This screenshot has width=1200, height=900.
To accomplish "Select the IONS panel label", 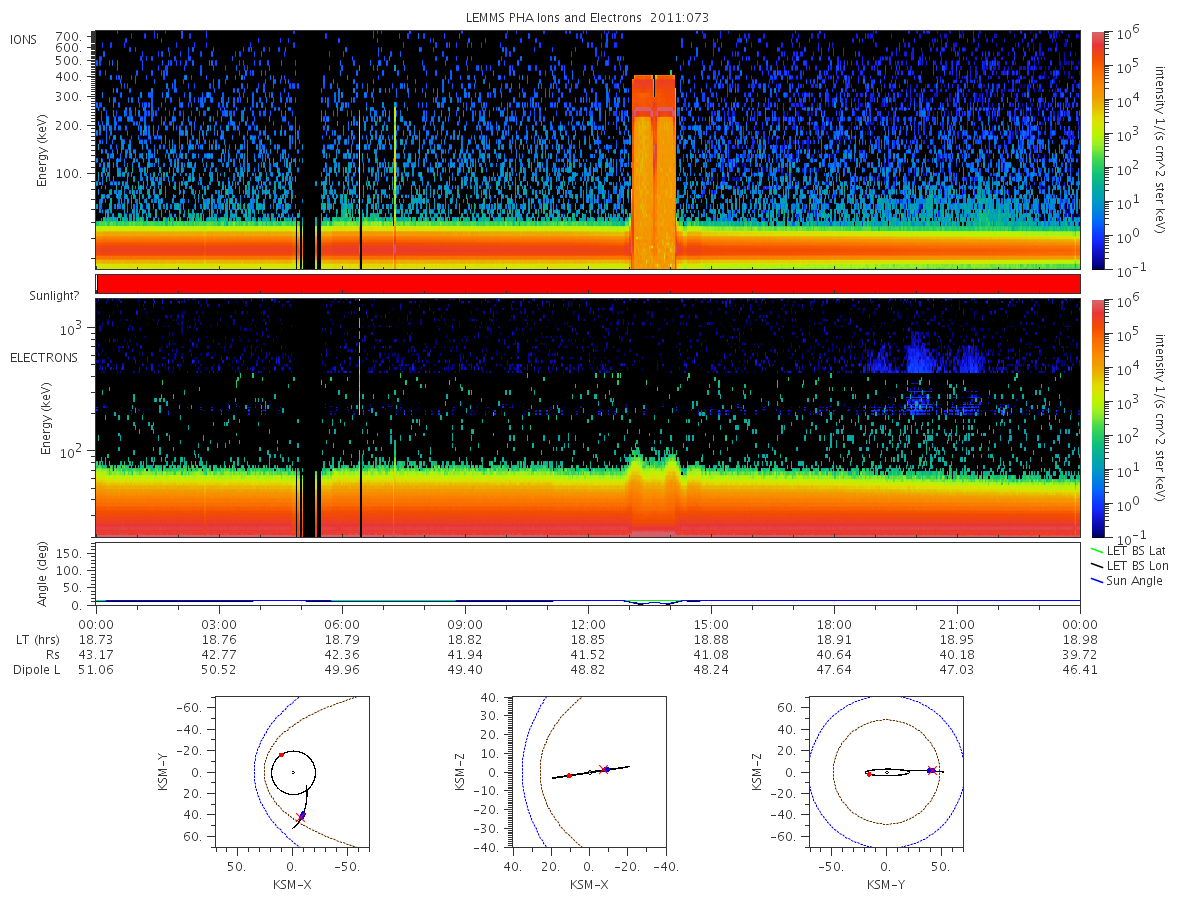I will 24,39.
